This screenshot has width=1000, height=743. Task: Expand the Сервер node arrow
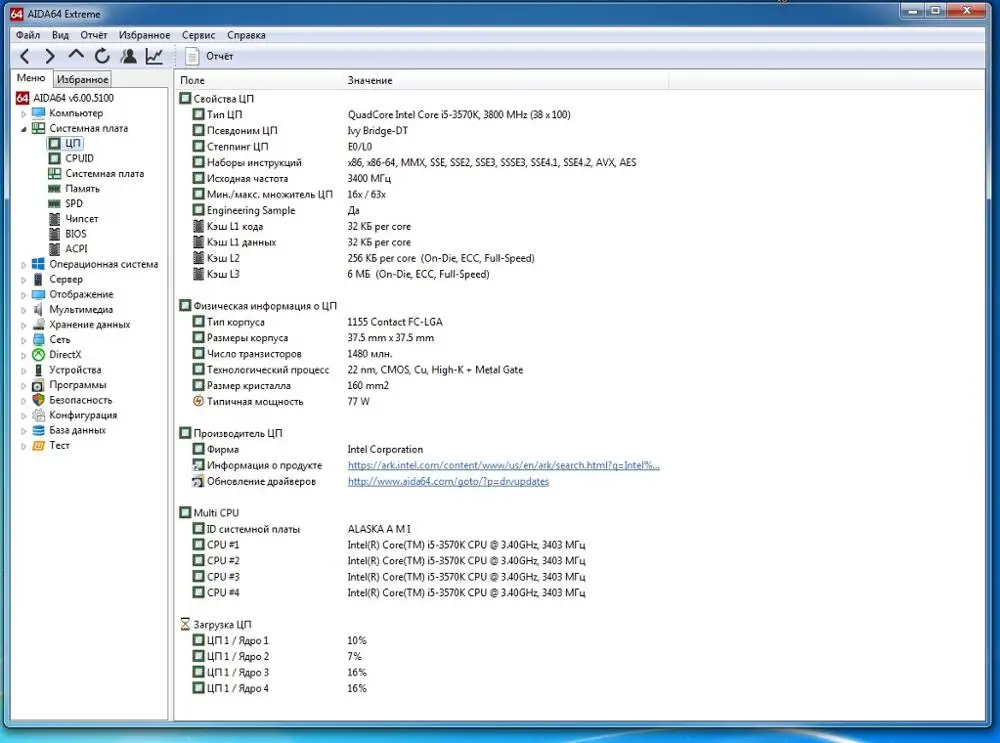24,280
